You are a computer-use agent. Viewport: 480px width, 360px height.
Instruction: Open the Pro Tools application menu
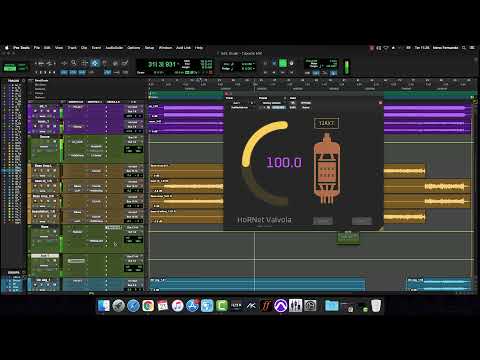[21, 48]
